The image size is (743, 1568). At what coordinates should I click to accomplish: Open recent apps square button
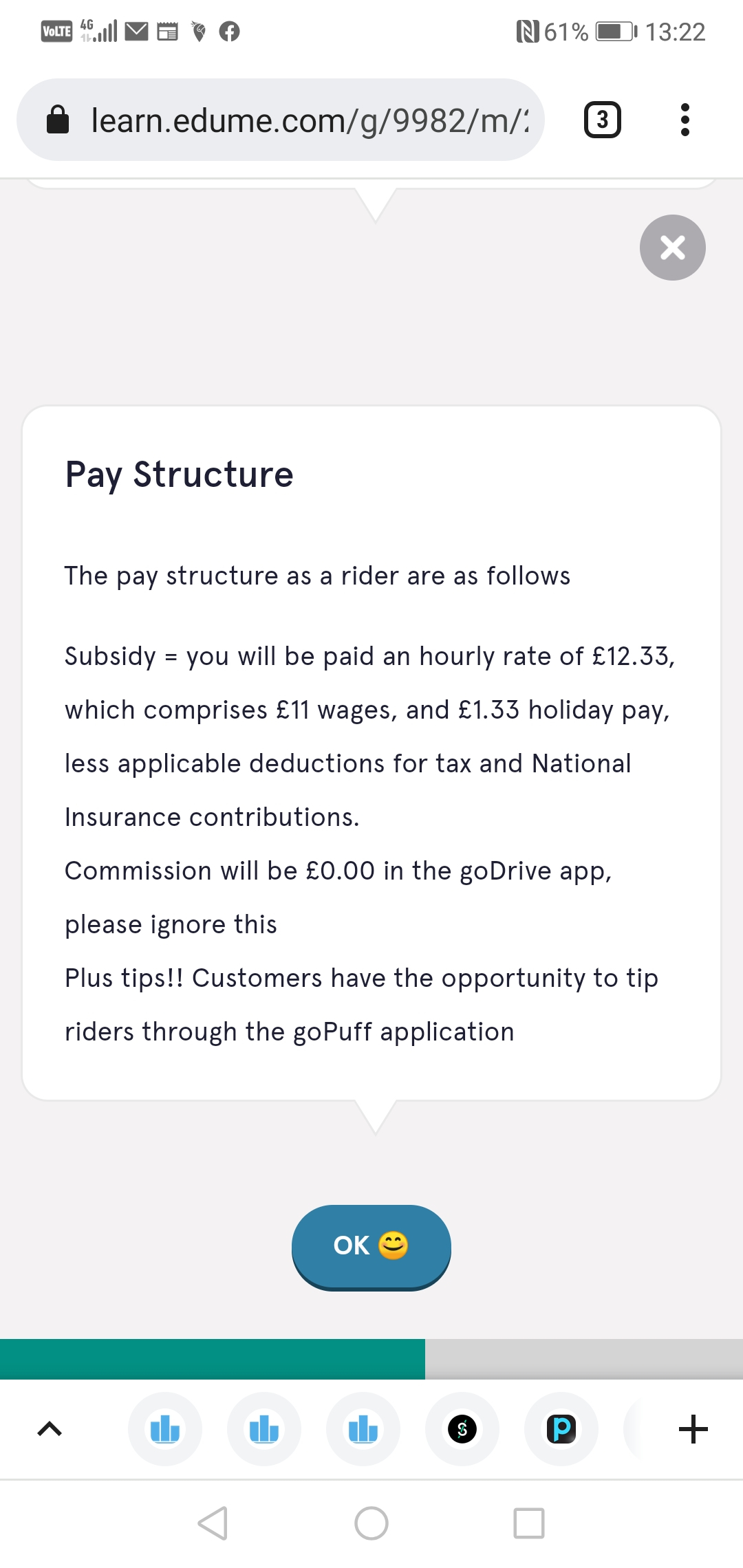coord(529,1523)
